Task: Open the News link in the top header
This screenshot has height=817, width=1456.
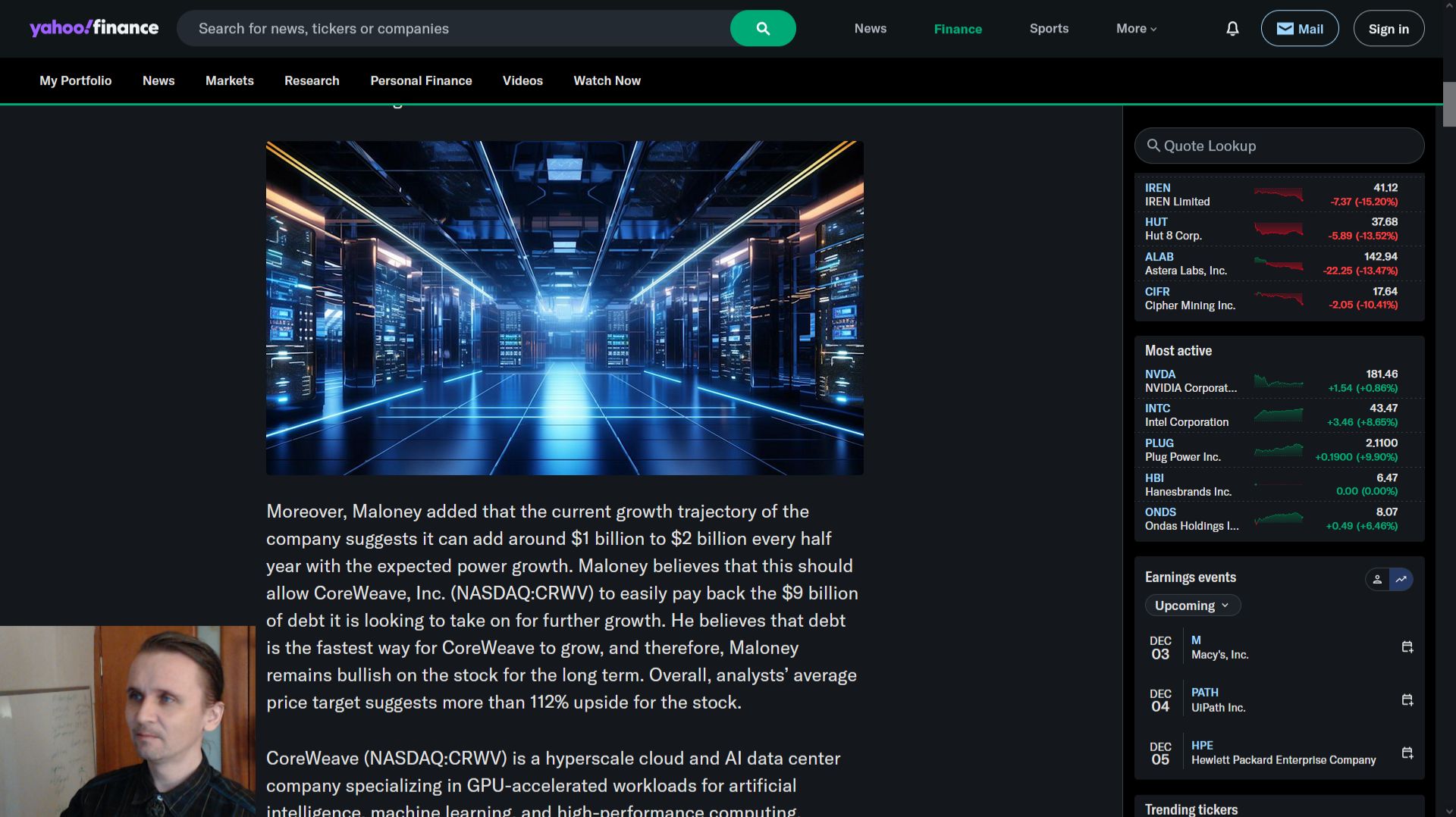Action: pyautogui.click(x=871, y=28)
